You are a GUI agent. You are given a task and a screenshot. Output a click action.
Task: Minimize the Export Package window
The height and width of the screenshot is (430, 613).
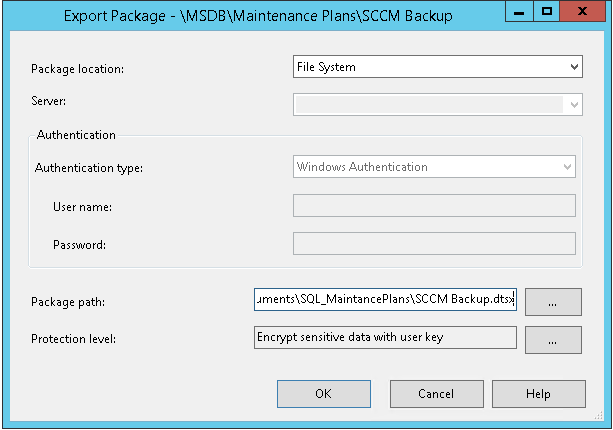pos(519,11)
